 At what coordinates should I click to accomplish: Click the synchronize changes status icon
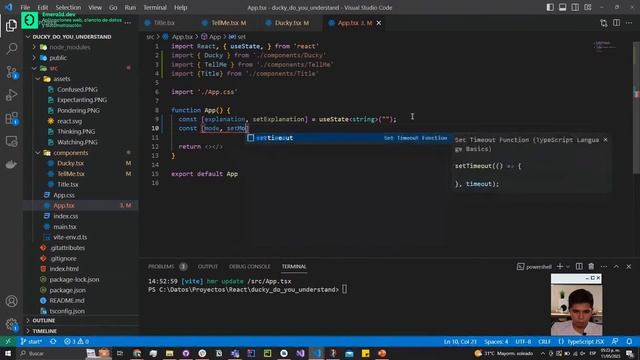click(x=53, y=342)
